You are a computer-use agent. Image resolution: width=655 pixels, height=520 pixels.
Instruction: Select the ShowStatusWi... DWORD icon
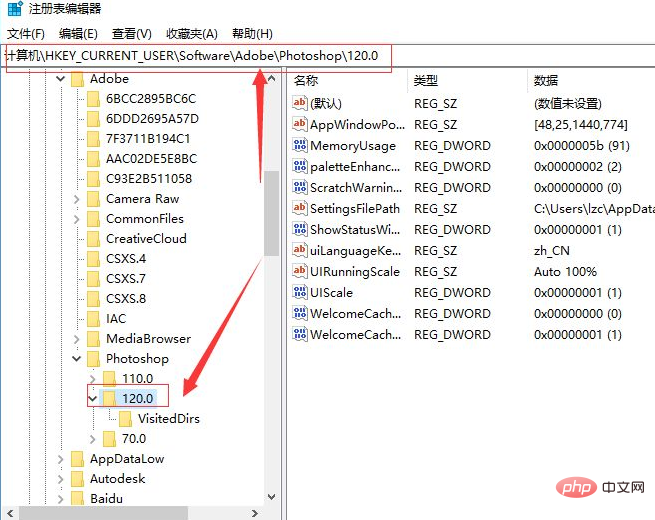point(300,229)
